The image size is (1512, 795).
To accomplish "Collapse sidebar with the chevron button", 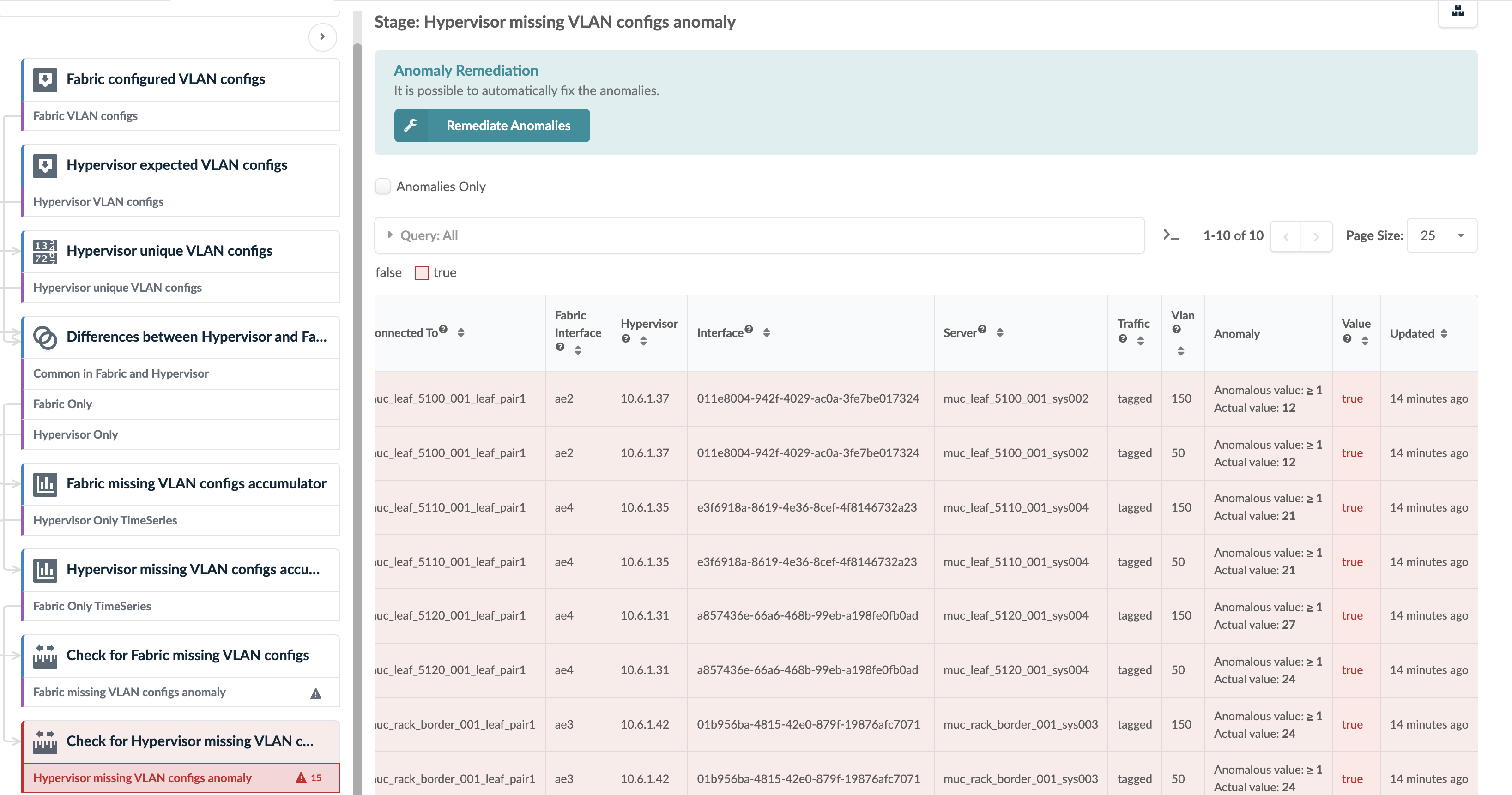I will [322, 37].
